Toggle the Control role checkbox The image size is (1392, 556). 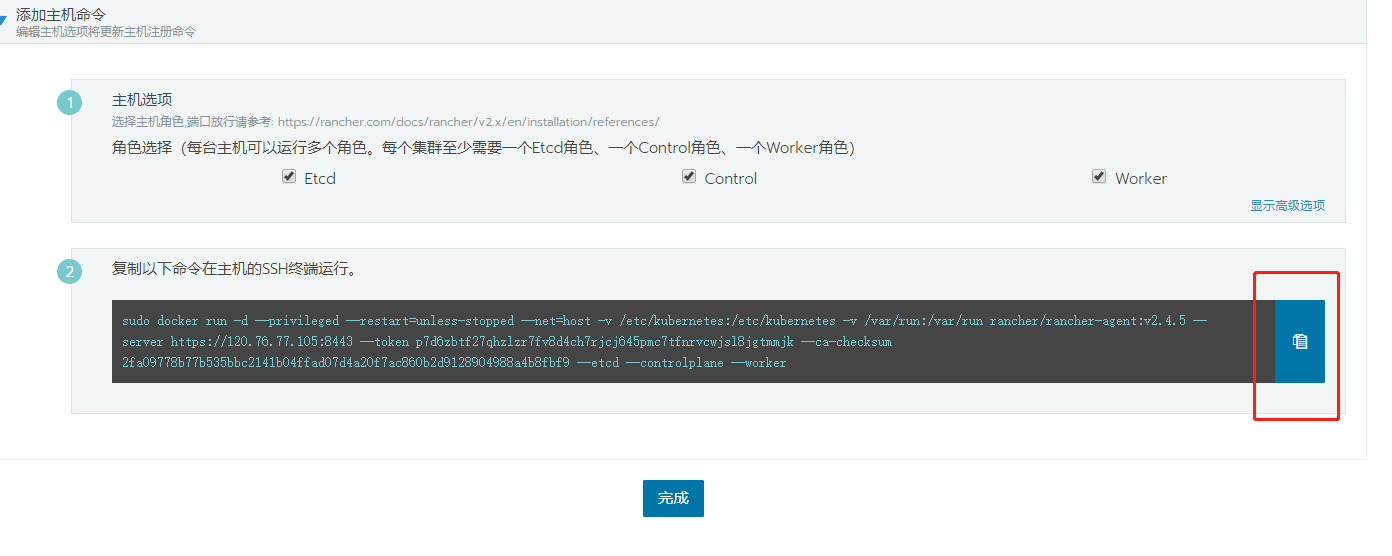689,177
